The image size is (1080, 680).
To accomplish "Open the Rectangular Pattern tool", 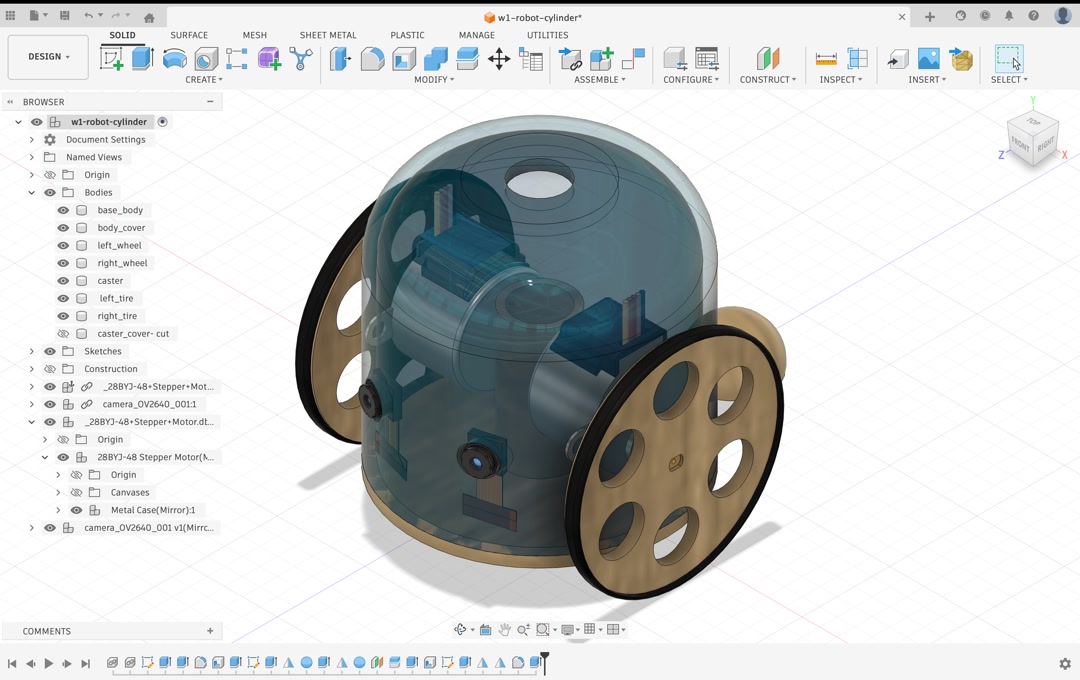I will click(x=236, y=59).
